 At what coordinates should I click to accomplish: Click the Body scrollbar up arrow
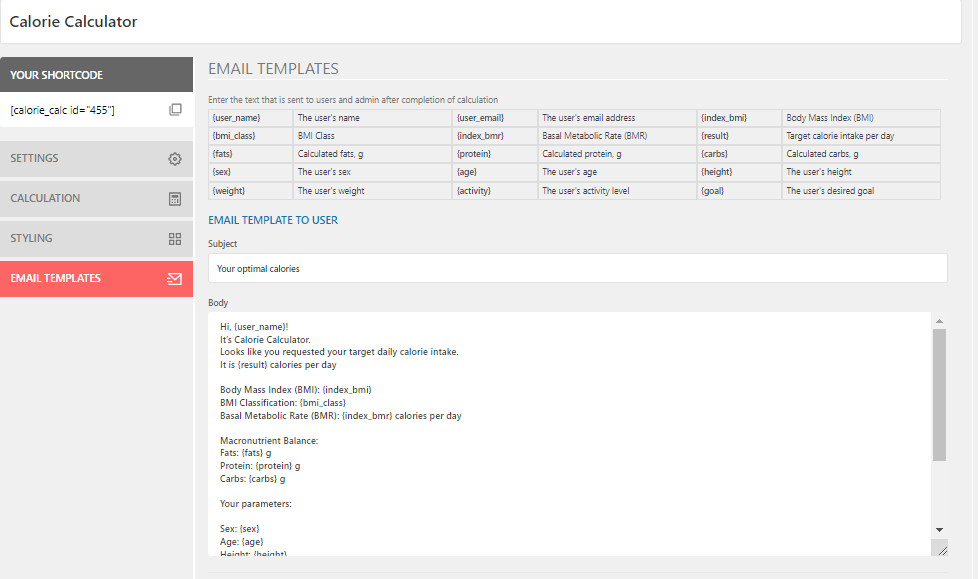pos(939,321)
